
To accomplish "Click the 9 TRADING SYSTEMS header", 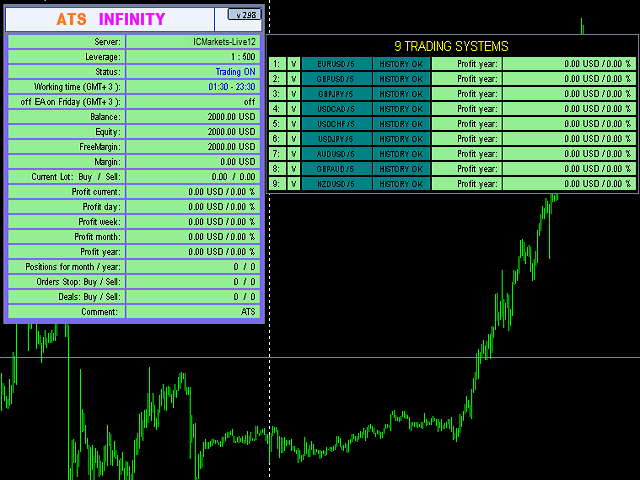I will tap(451, 46).
